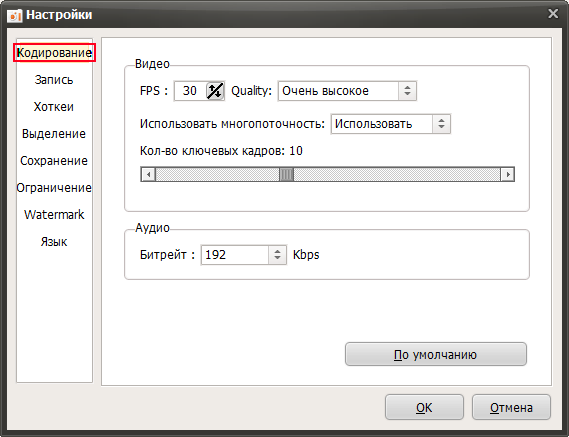The image size is (569, 437).
Task: Click the Битрейт stepper arrows
Action: click(x=277, y=255)
